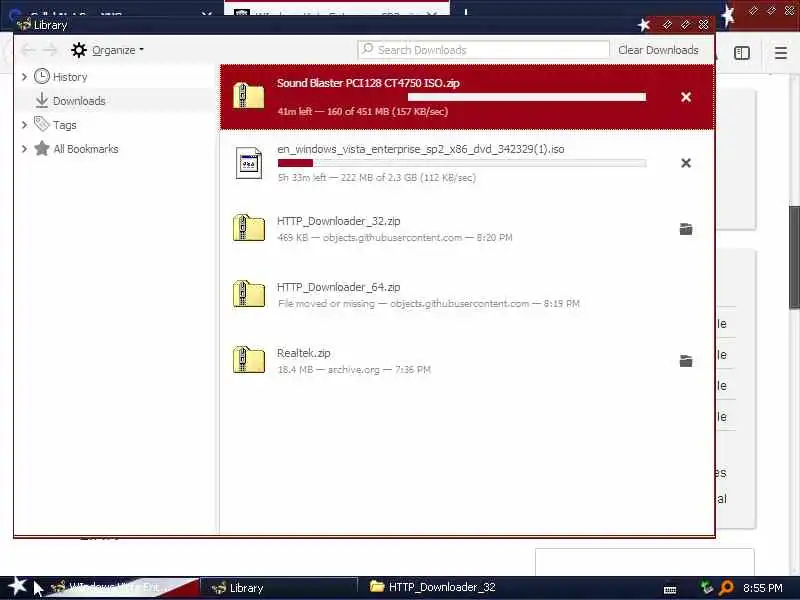The image size is (800, 600).
Task: Click the Realtek.zip archive icon
Action: click(248, 360)
